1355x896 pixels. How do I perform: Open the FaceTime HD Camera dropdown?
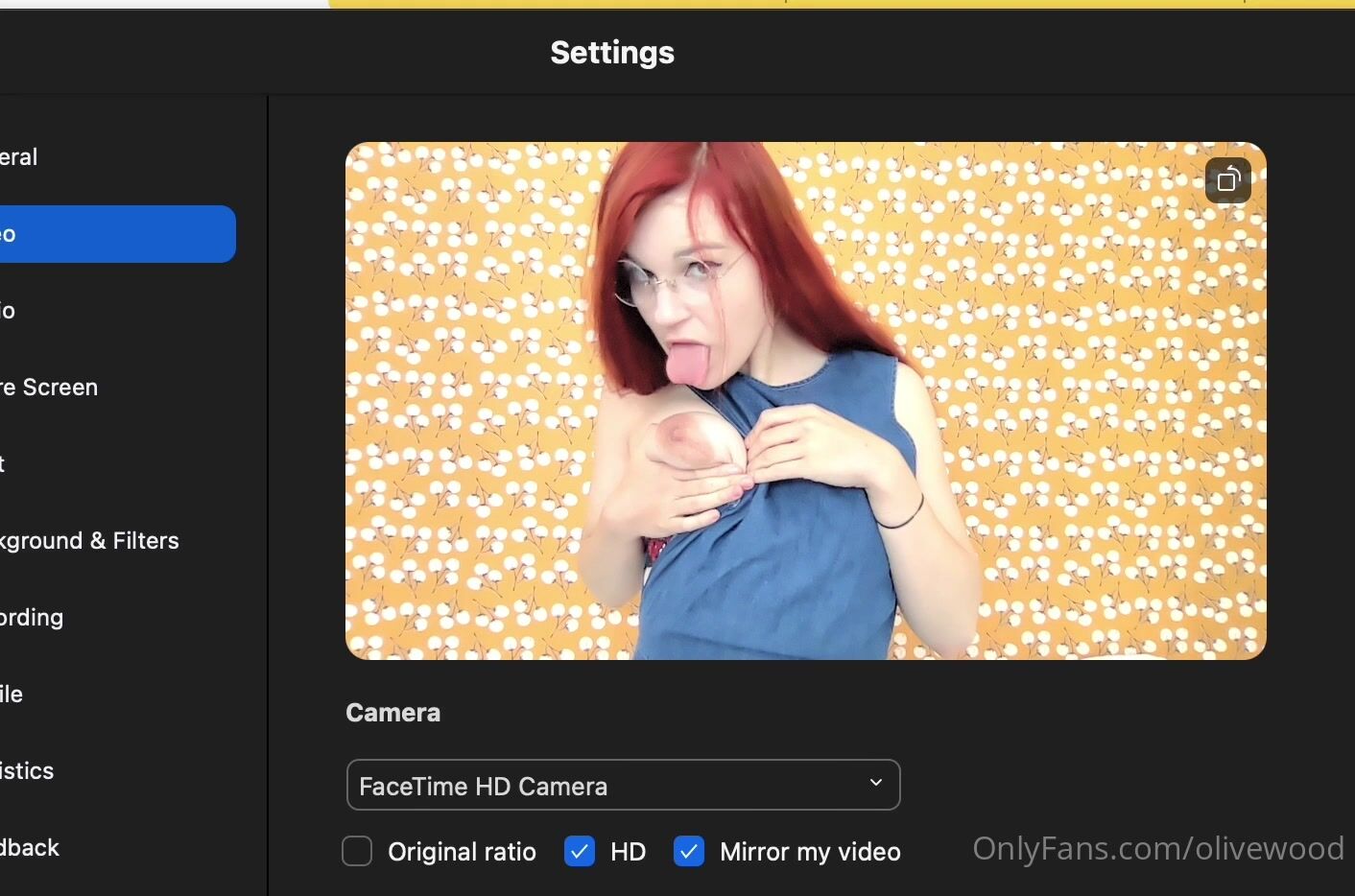click(622, 786)
